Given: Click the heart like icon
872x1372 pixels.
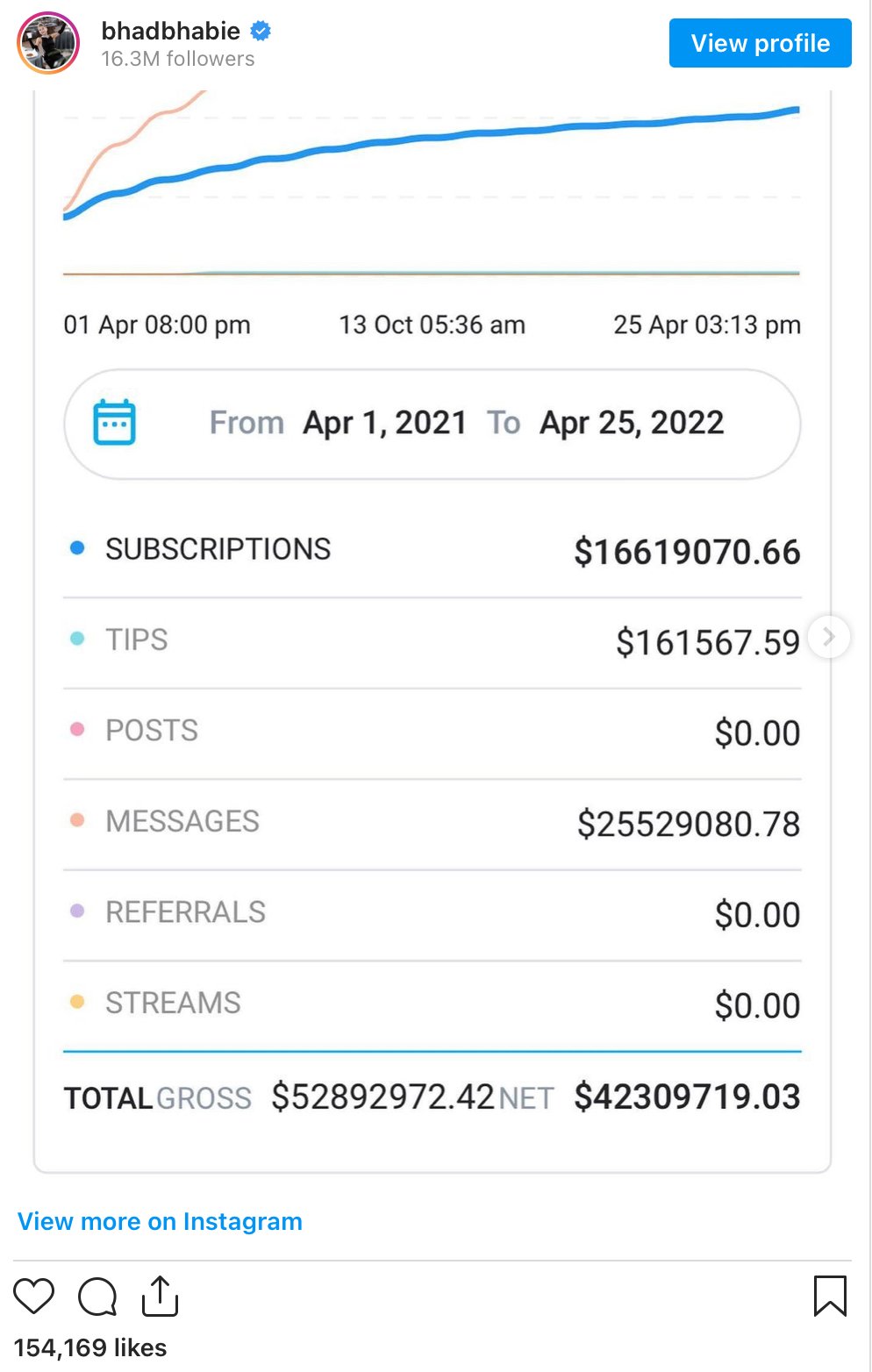Looking at the screenshot, I should tap(34, 1296).
